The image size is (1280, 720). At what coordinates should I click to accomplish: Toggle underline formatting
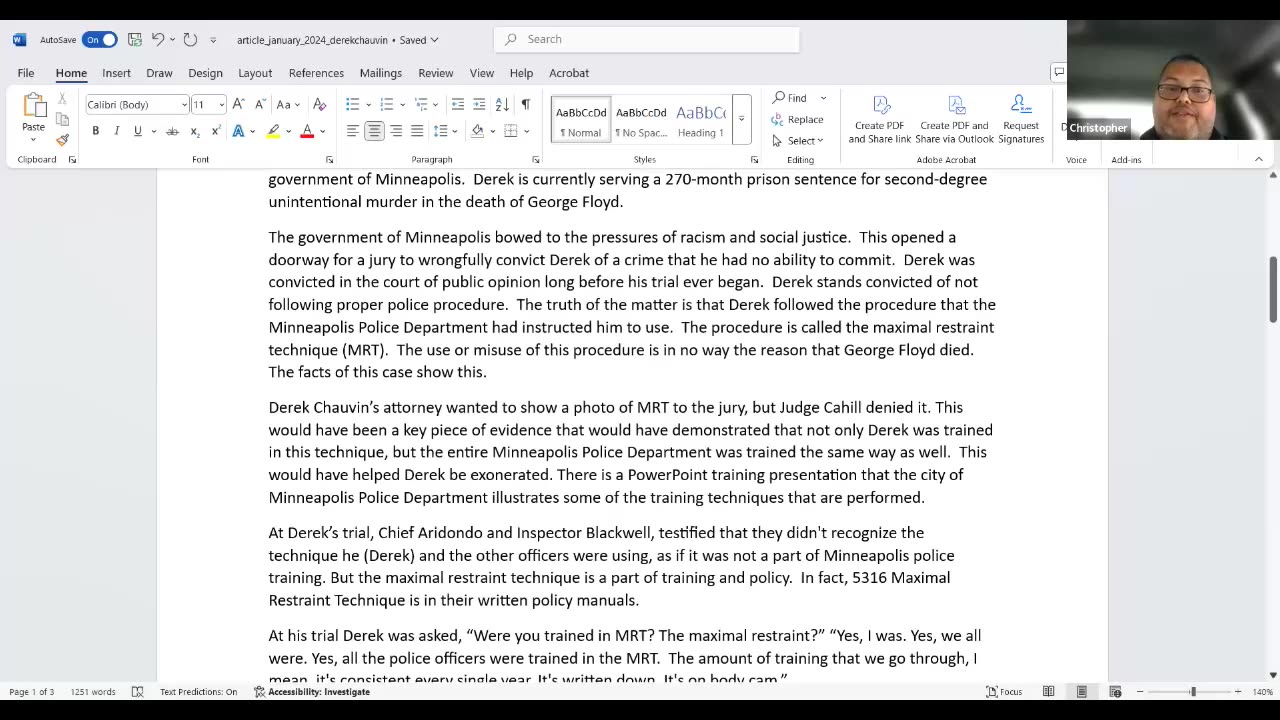(x=137, y=131)
